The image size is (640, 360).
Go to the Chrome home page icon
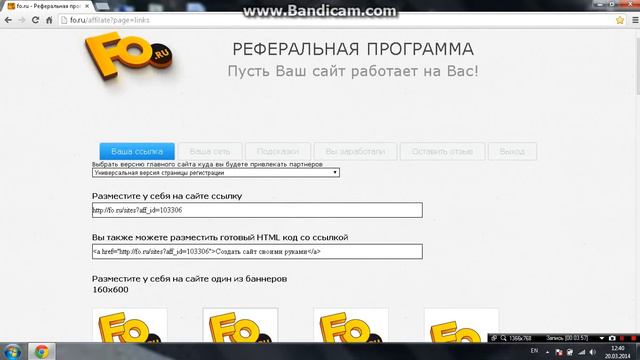[49, 20]
